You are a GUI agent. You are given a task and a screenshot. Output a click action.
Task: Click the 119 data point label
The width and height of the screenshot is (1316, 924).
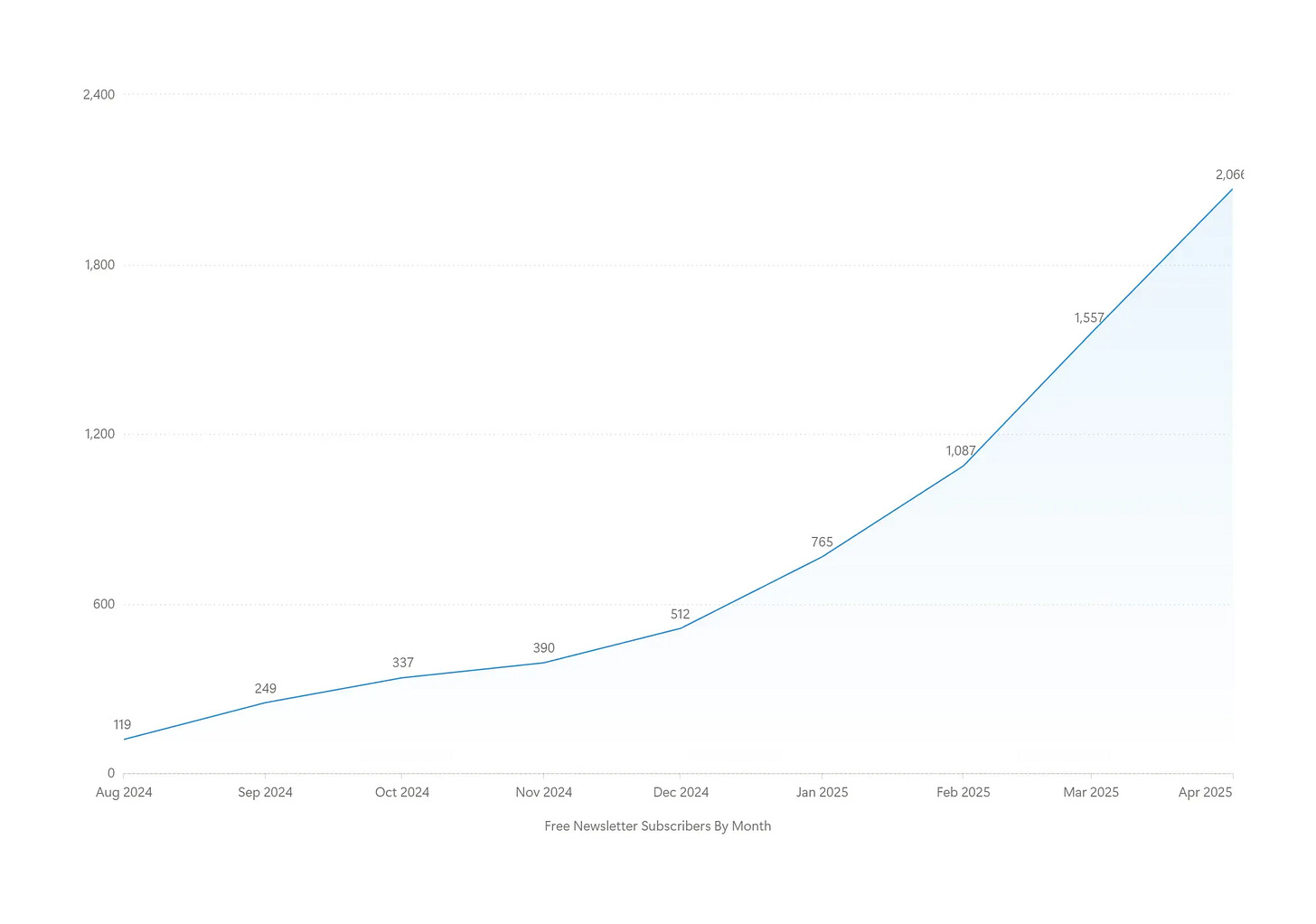click(122, 724)
